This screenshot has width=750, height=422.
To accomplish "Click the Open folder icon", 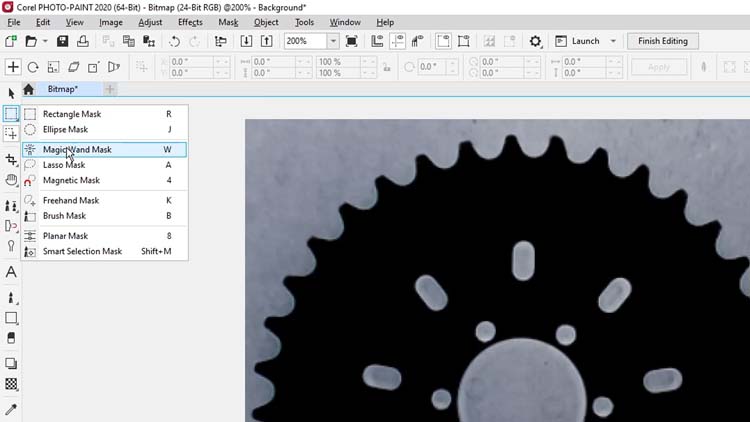I will (31, 41).
